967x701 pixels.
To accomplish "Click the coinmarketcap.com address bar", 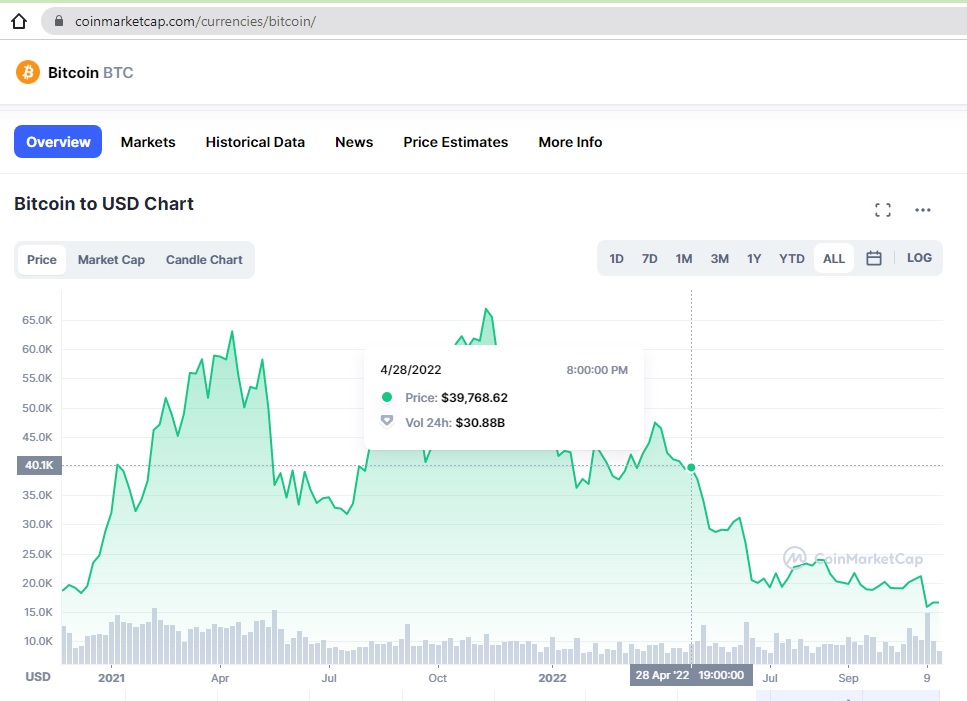I will pos(506,22).
